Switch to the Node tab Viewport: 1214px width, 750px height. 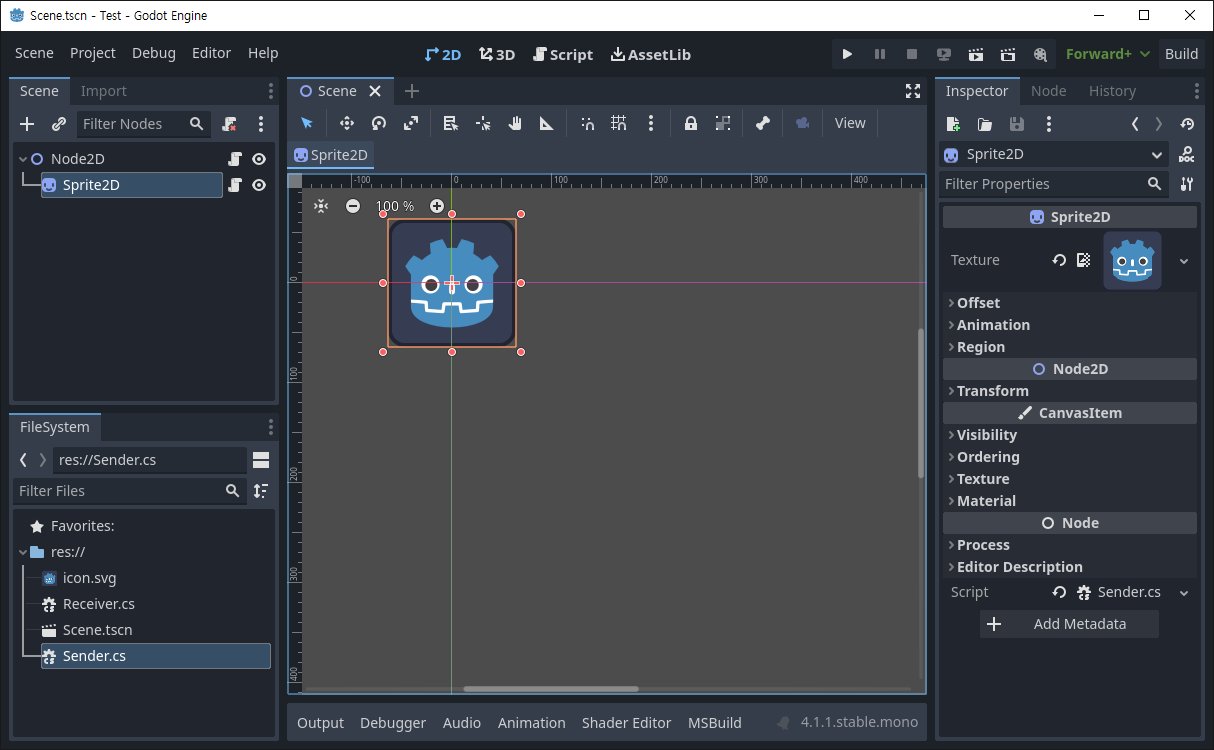(1048, 91)
